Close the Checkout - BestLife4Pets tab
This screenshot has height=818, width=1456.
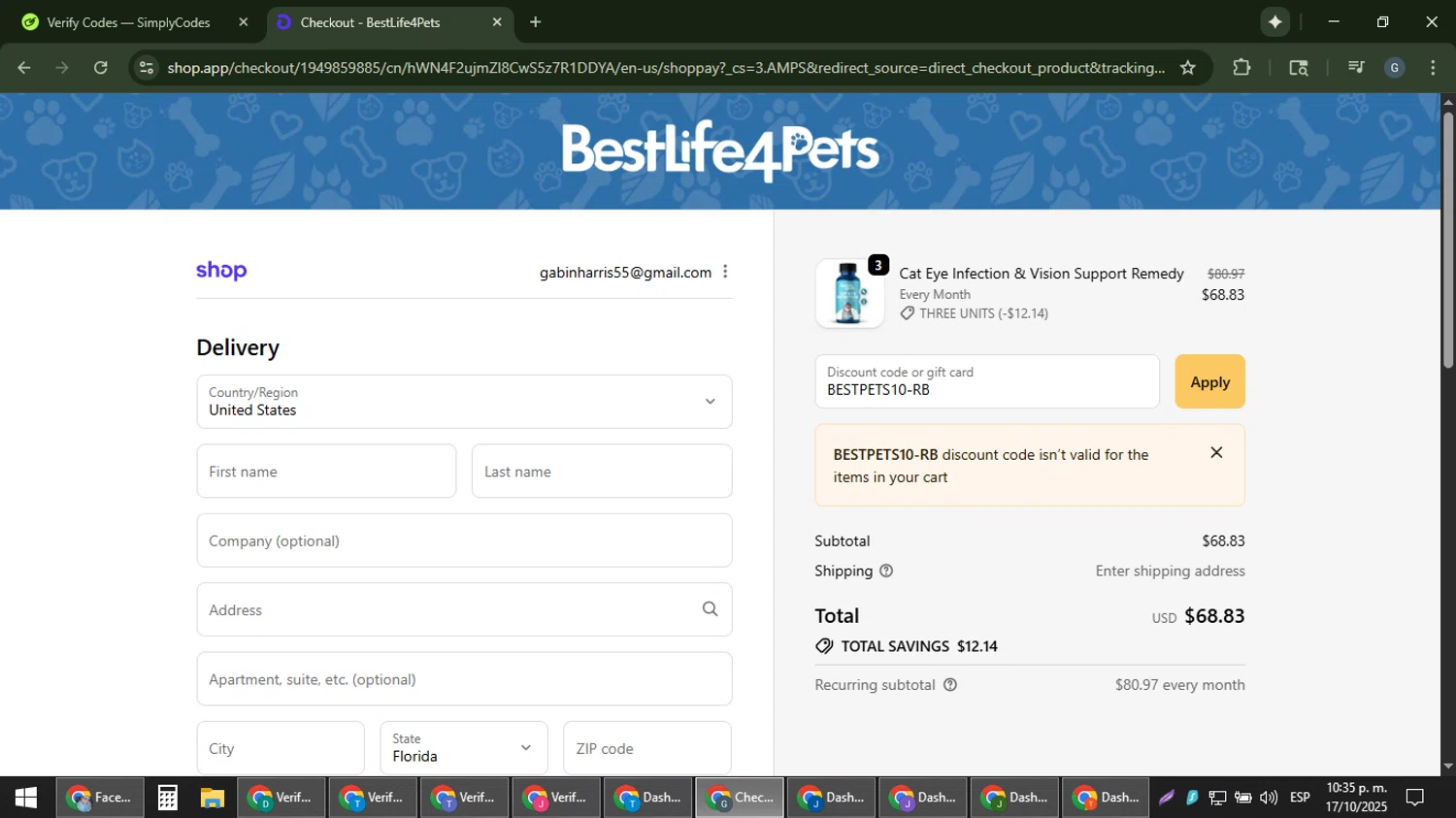497,22
